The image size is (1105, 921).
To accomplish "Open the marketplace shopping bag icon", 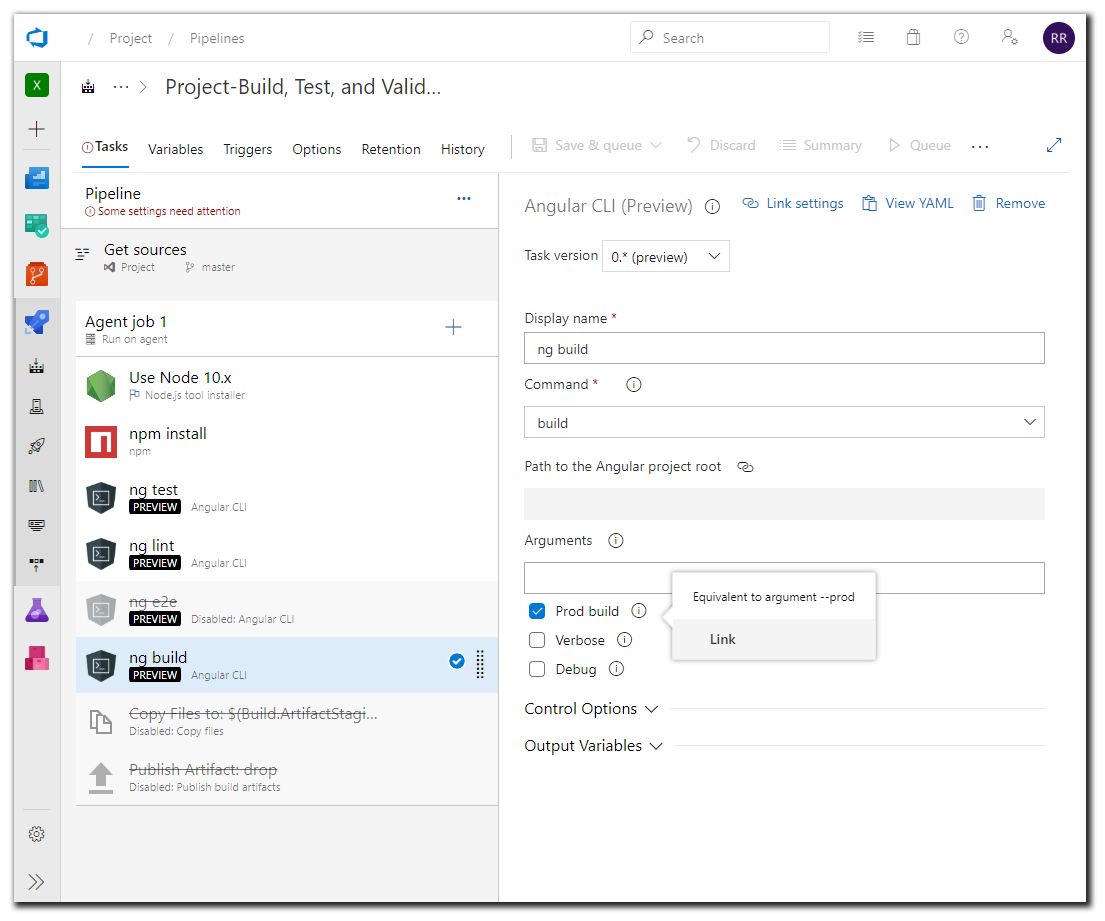I will pyautogui.click(x=913, y=37).
